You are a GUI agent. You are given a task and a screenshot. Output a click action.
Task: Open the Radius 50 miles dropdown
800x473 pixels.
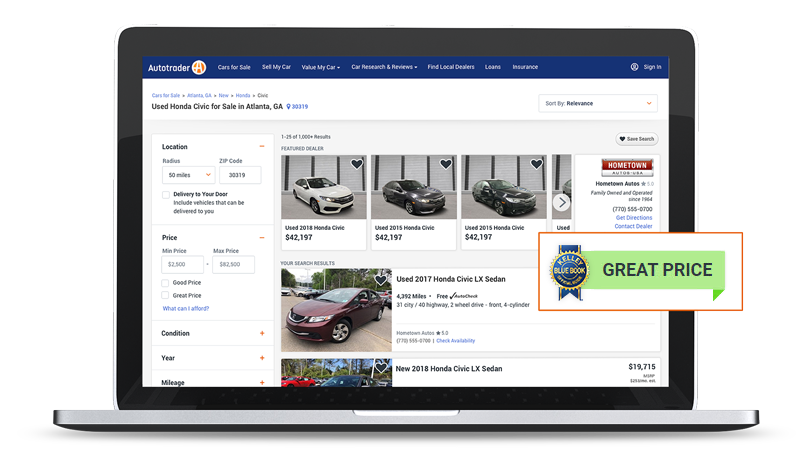(189, 175)
